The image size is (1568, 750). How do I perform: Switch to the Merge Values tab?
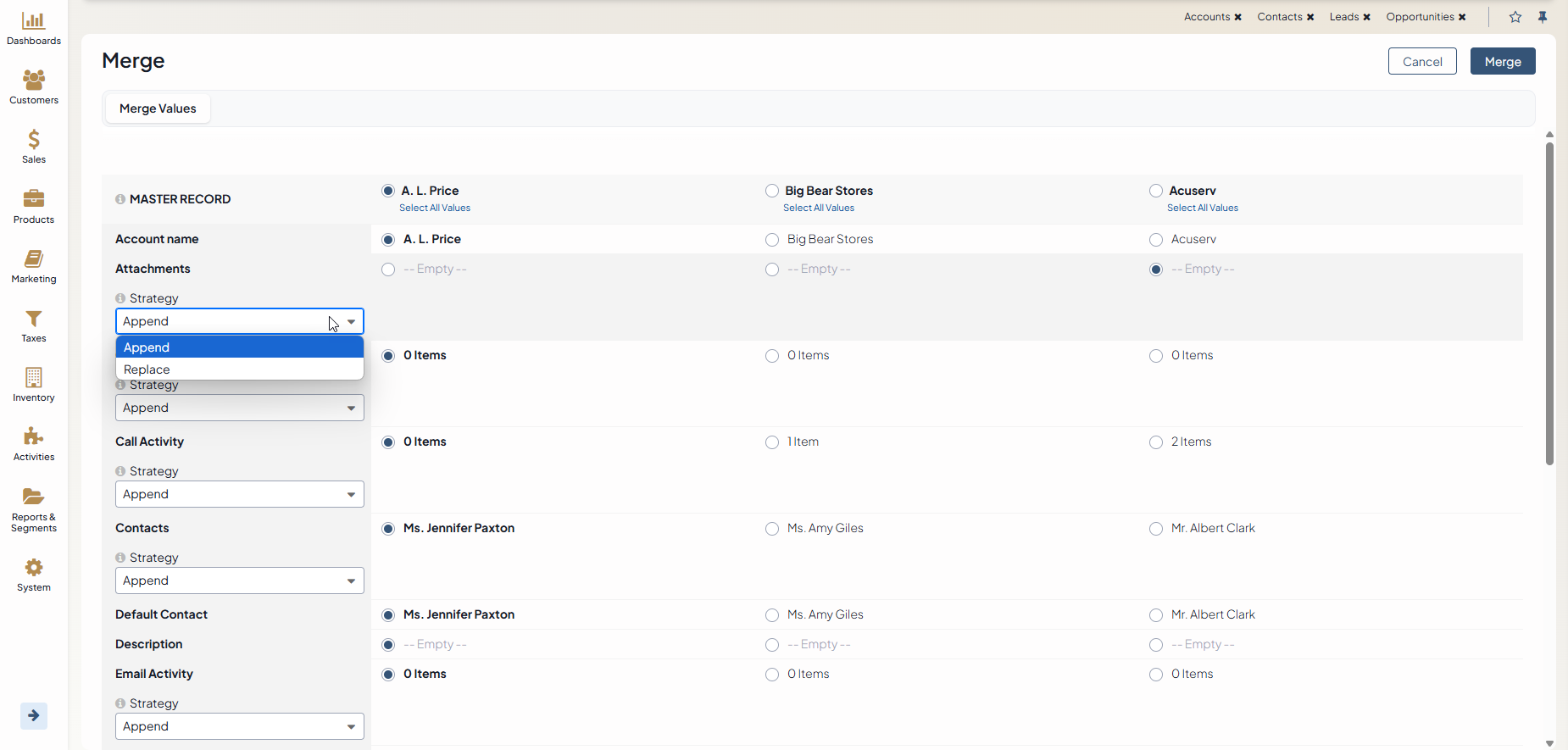pos(158,108)
